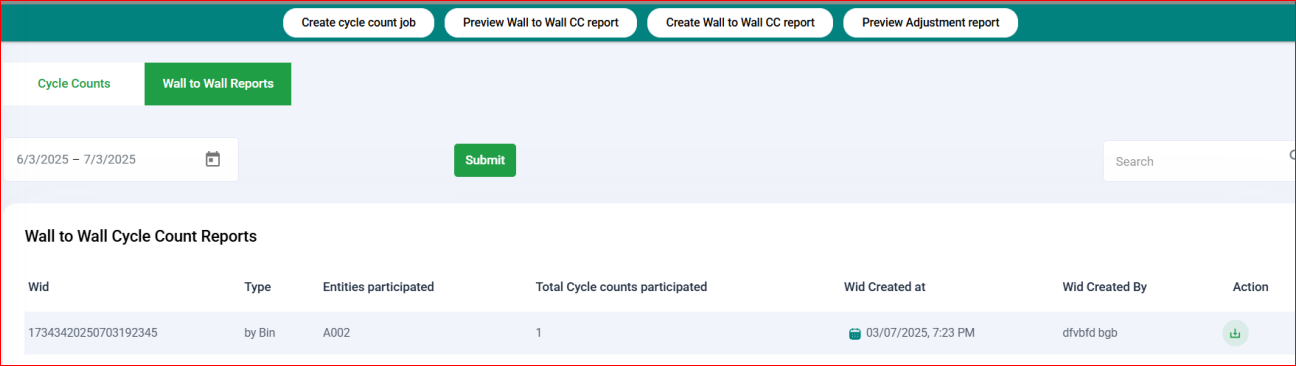Click the Total Cycle counts participated header
This screenshot has width=1296, height=366.
tap(621, 287)
